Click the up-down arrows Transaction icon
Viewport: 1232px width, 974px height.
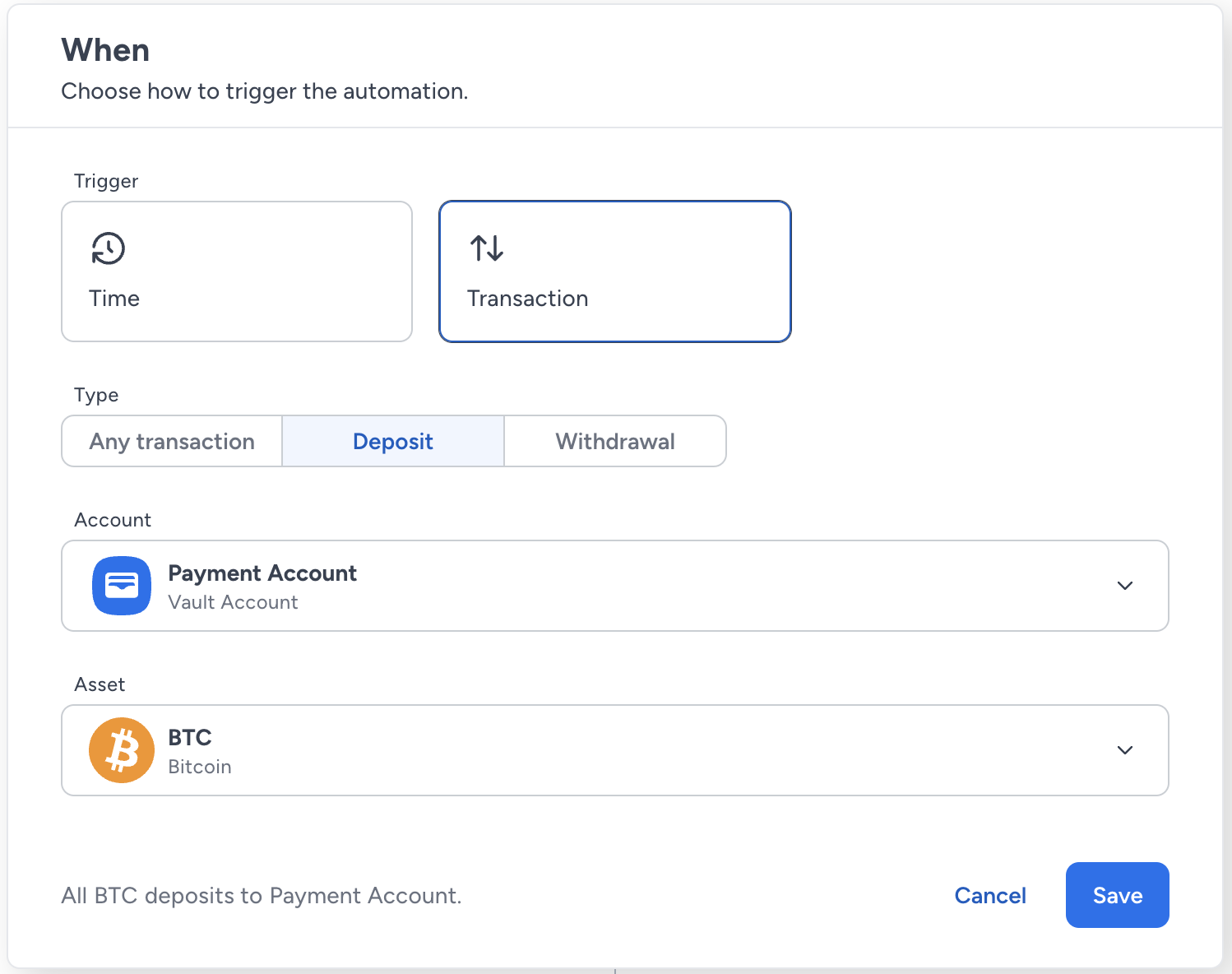pos(487,248)
